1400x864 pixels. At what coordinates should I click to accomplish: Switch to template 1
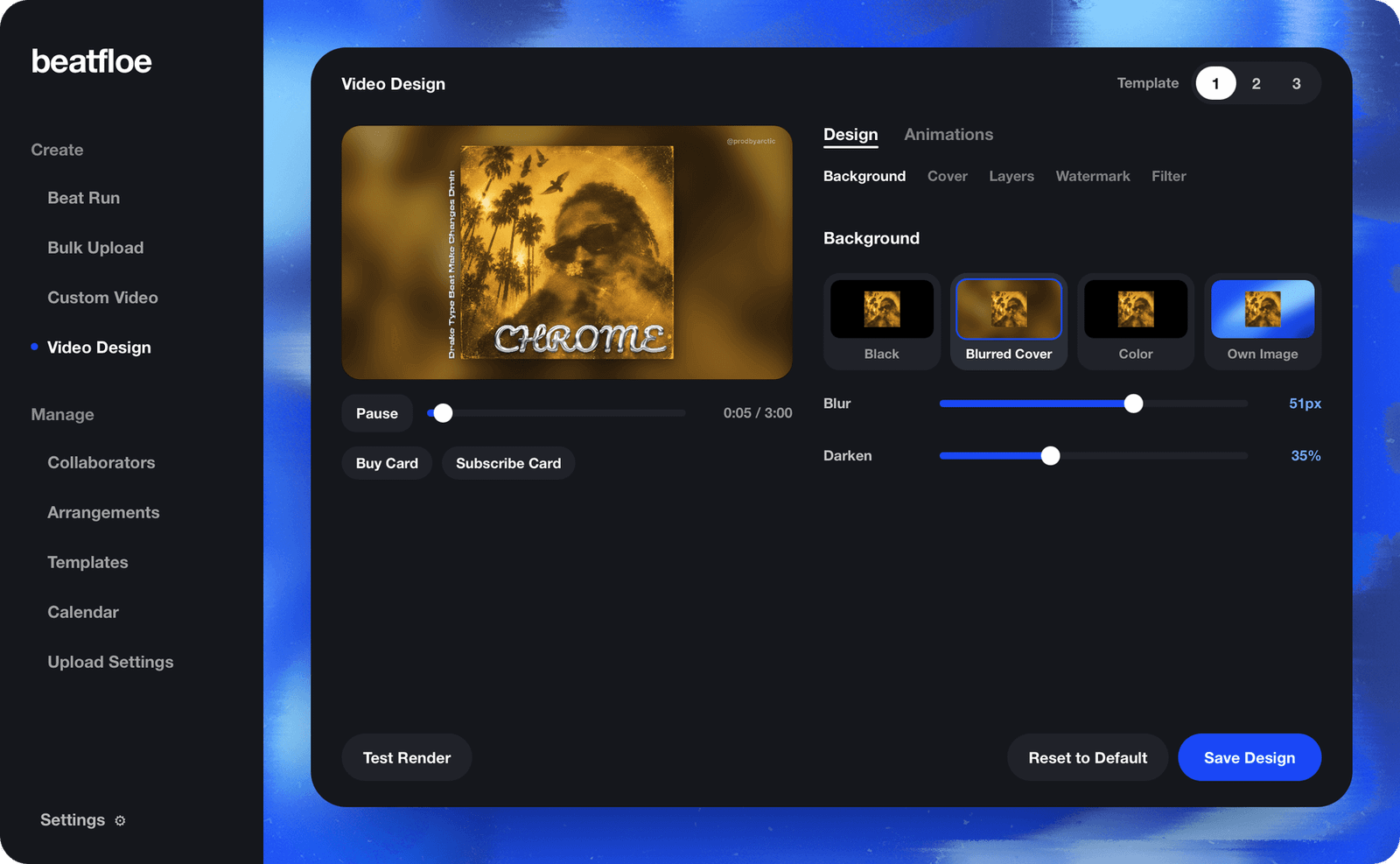1215,83
